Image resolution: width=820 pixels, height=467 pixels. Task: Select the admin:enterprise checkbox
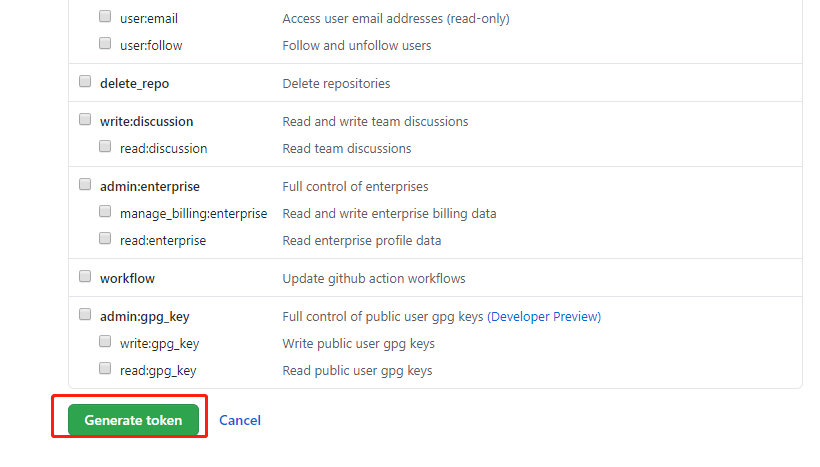click(x=85, y=185)
